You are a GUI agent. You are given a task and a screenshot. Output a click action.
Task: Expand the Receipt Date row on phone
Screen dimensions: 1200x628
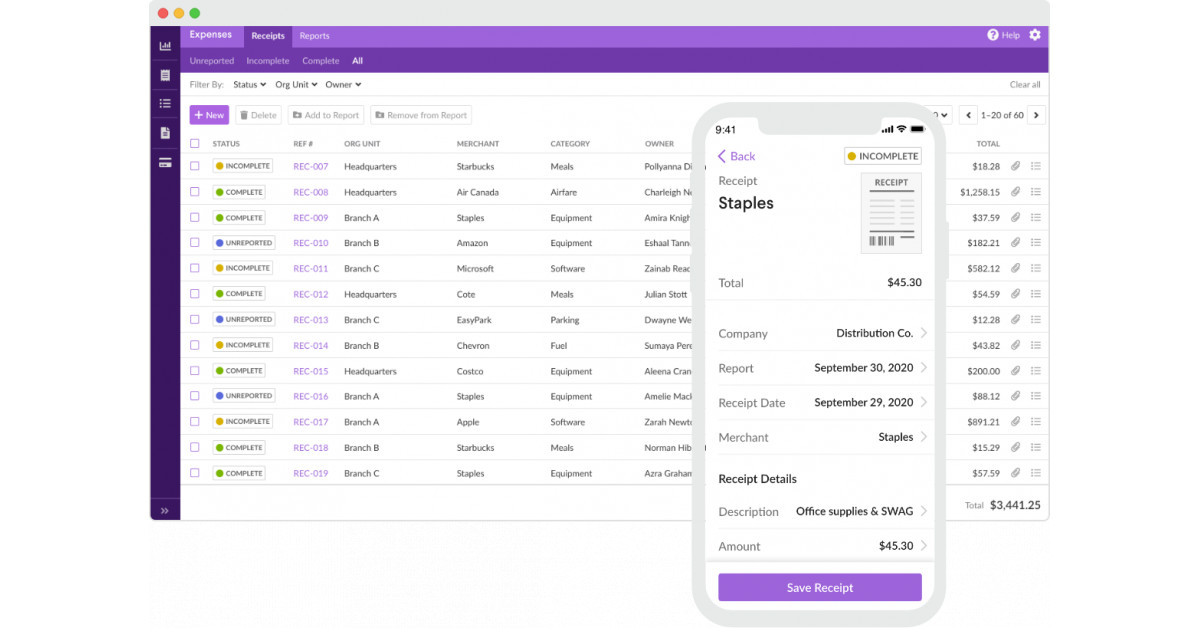pos(821,402)
